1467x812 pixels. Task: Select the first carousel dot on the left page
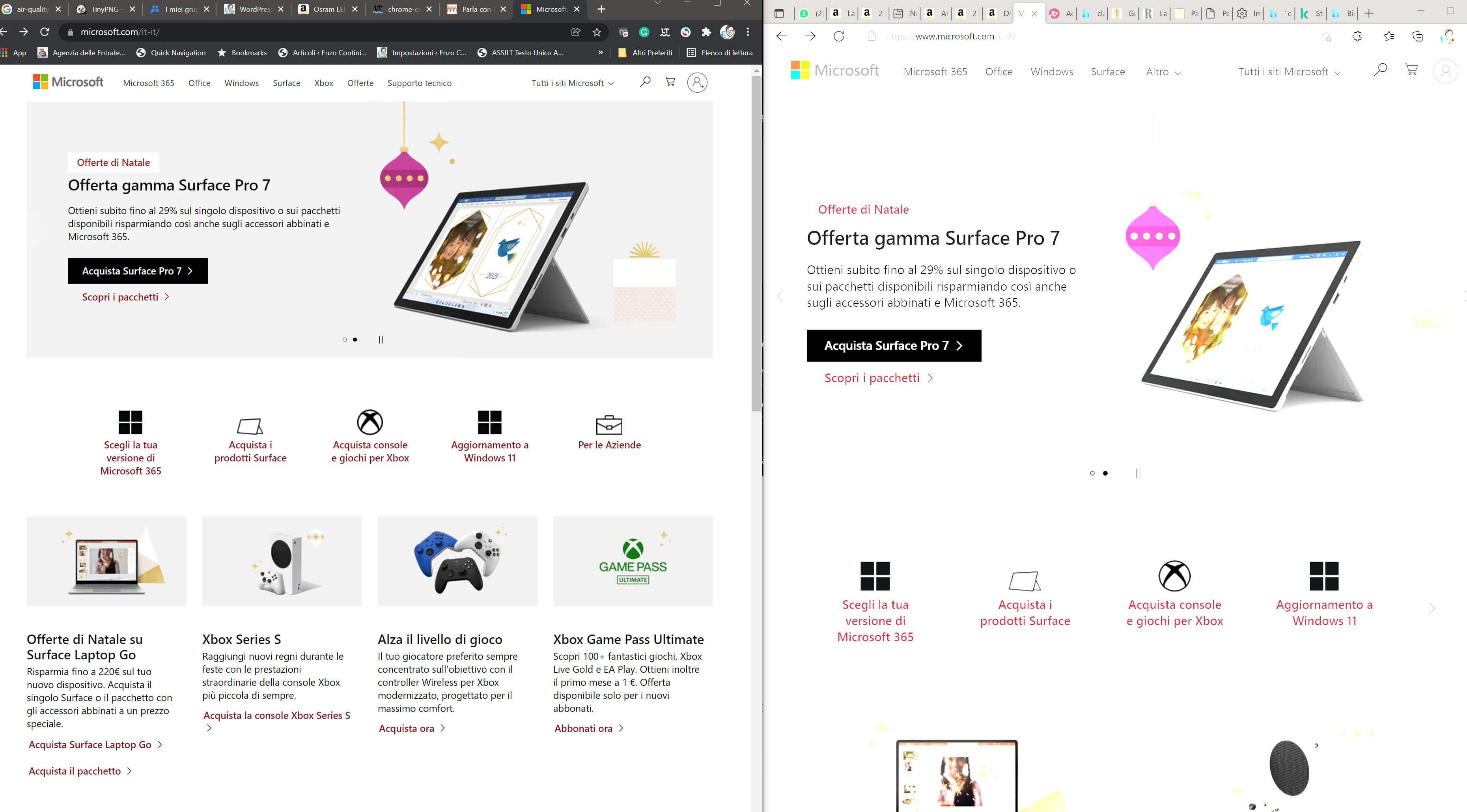point(345,340)
